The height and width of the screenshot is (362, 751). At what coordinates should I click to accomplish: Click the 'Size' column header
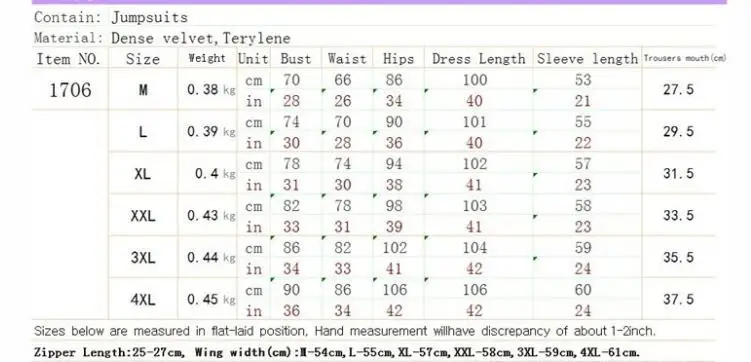click(143, 59)
